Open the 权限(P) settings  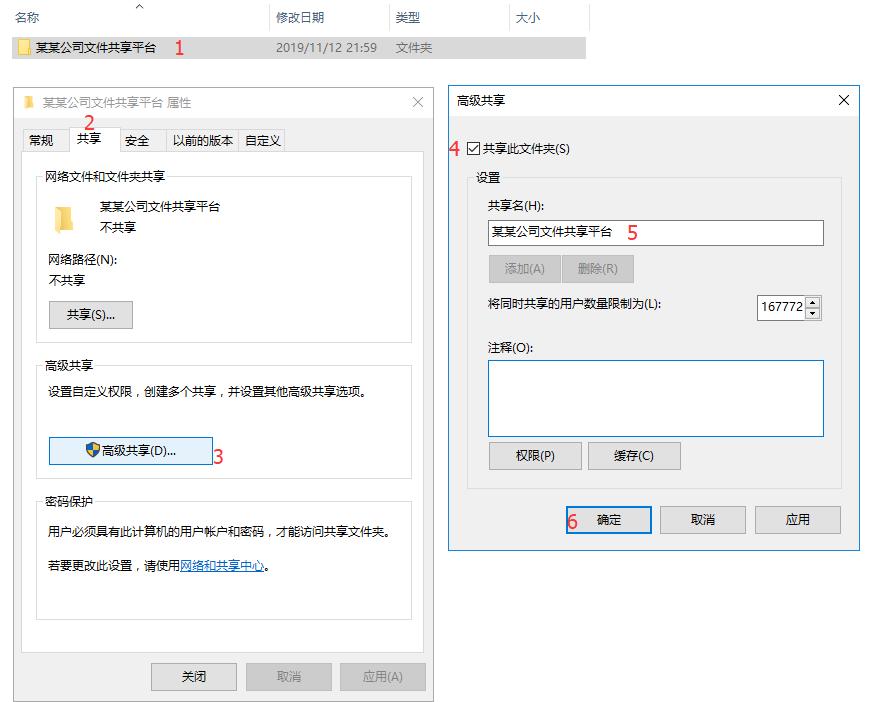click(x=533, y=455)
